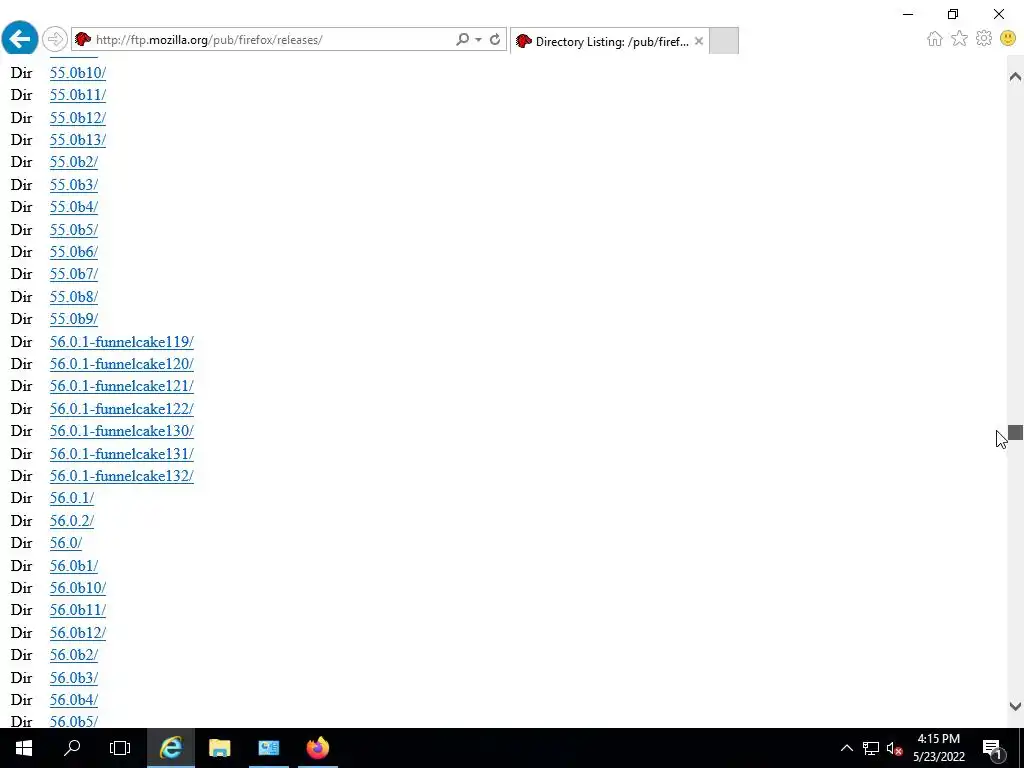This screenshot has height=768, width=1024.
Task: Open the 55.0b13/ directory link
Action: pyautogui.click(x=78, y=140)
